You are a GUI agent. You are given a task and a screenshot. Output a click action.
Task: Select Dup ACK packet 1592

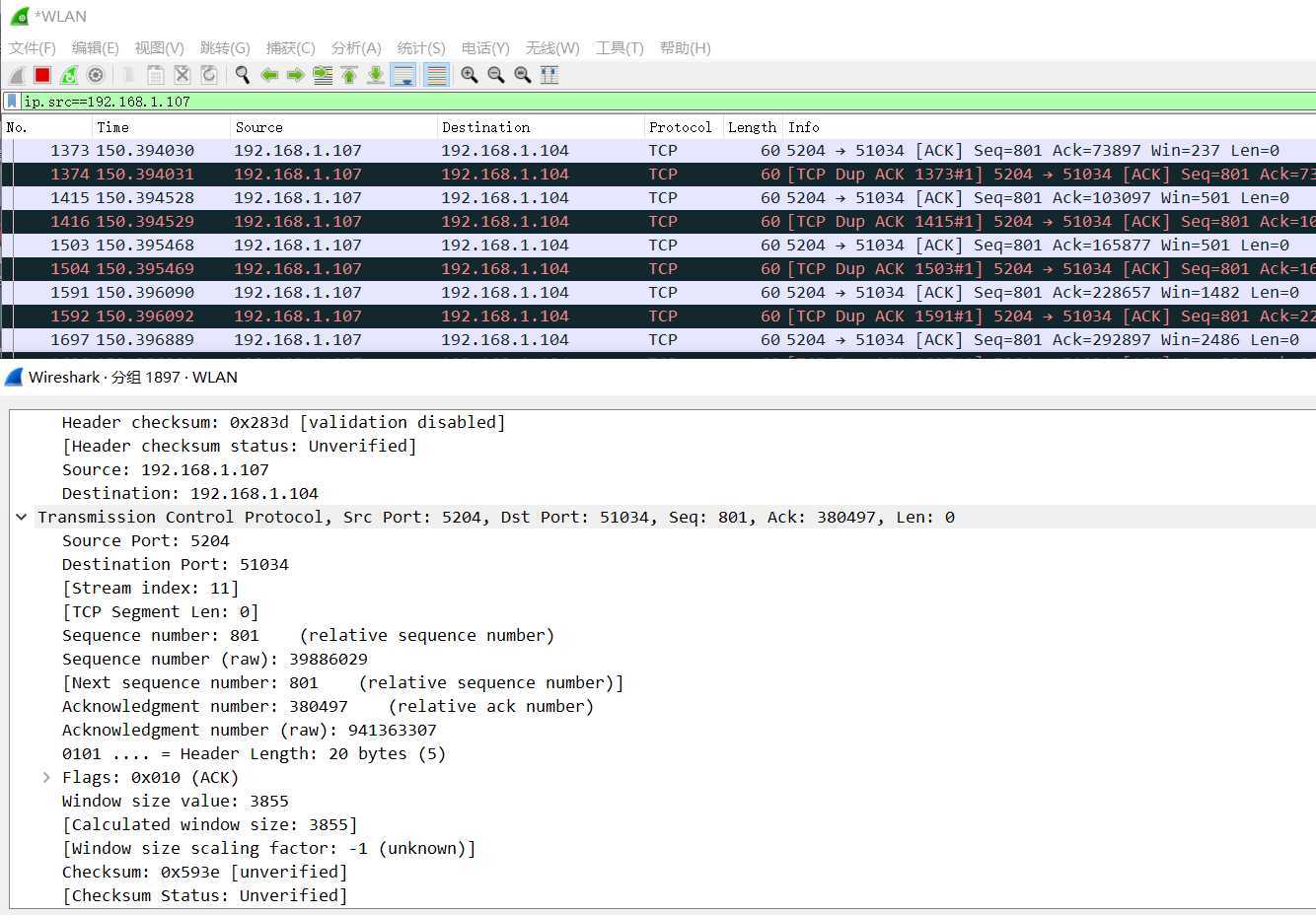658,317
